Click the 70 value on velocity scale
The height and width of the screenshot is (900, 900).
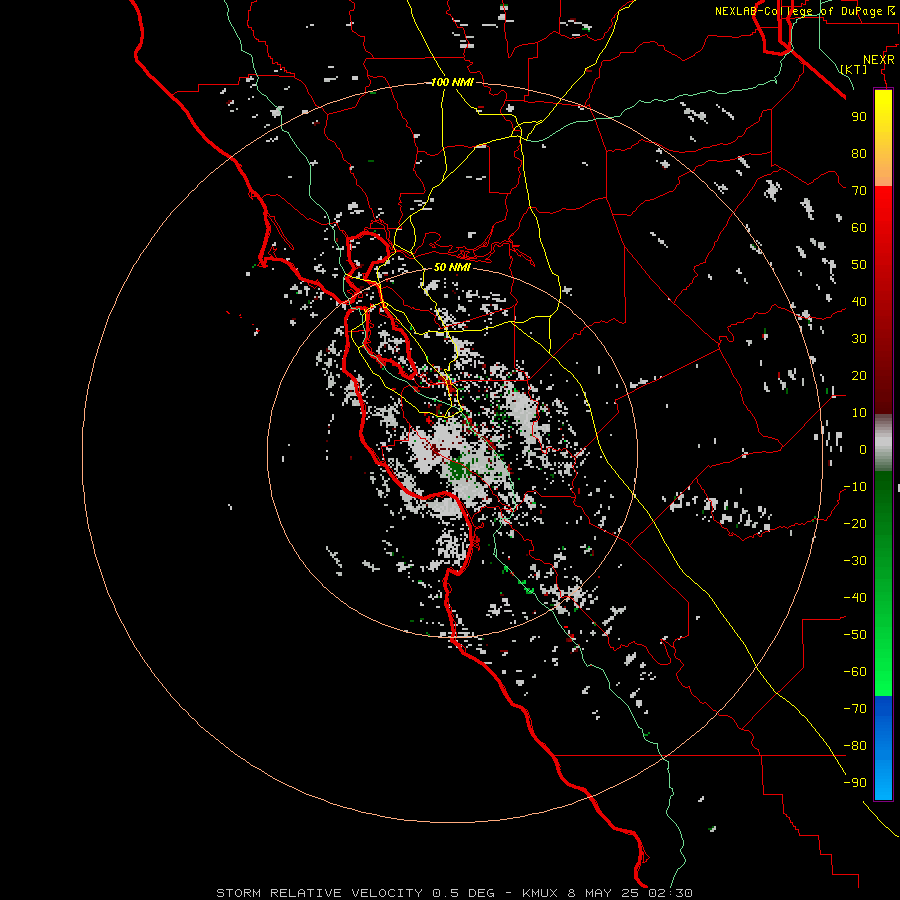point(859,191)
